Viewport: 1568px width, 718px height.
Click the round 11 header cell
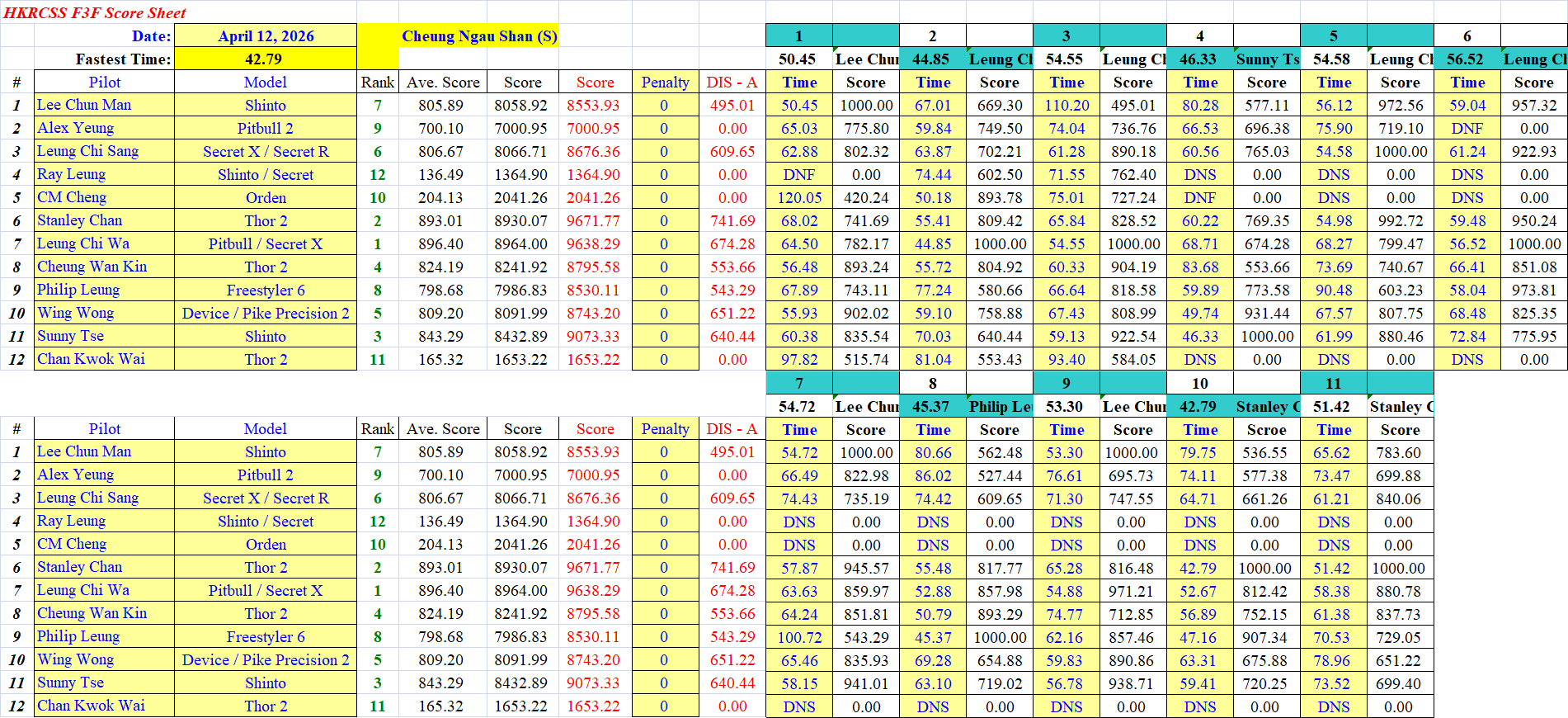pyautogui.click(x=1333, y=383)
